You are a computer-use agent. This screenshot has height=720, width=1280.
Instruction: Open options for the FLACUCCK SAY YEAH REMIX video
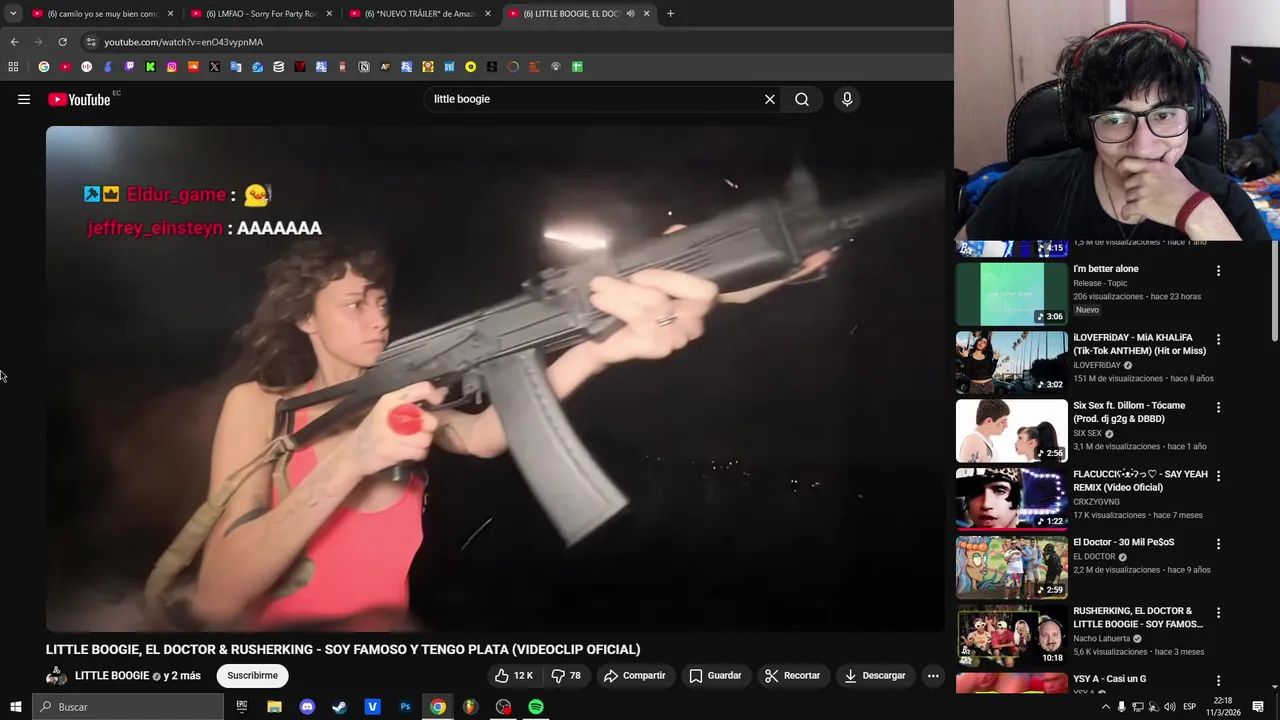(x=1218, y=476)
